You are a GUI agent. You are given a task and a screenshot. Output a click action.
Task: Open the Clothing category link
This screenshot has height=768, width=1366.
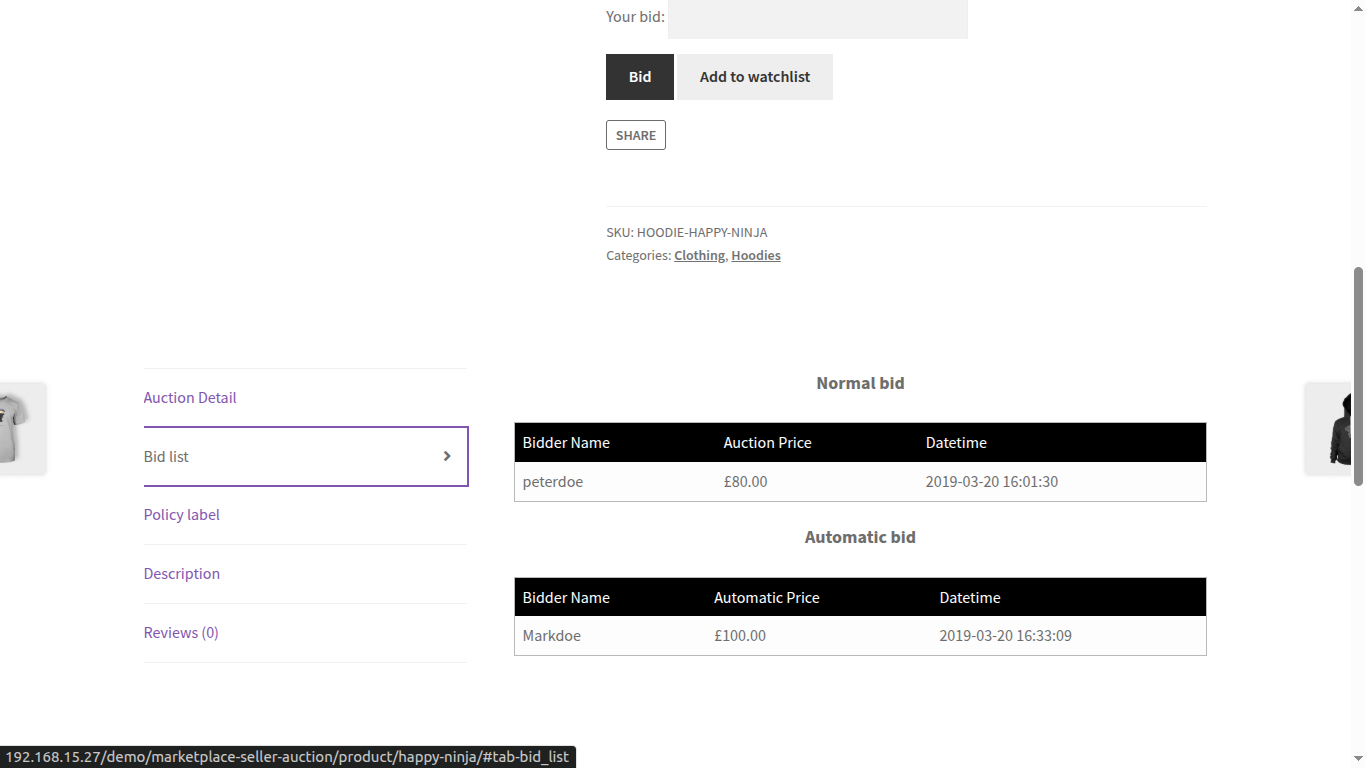pos(699,255)
